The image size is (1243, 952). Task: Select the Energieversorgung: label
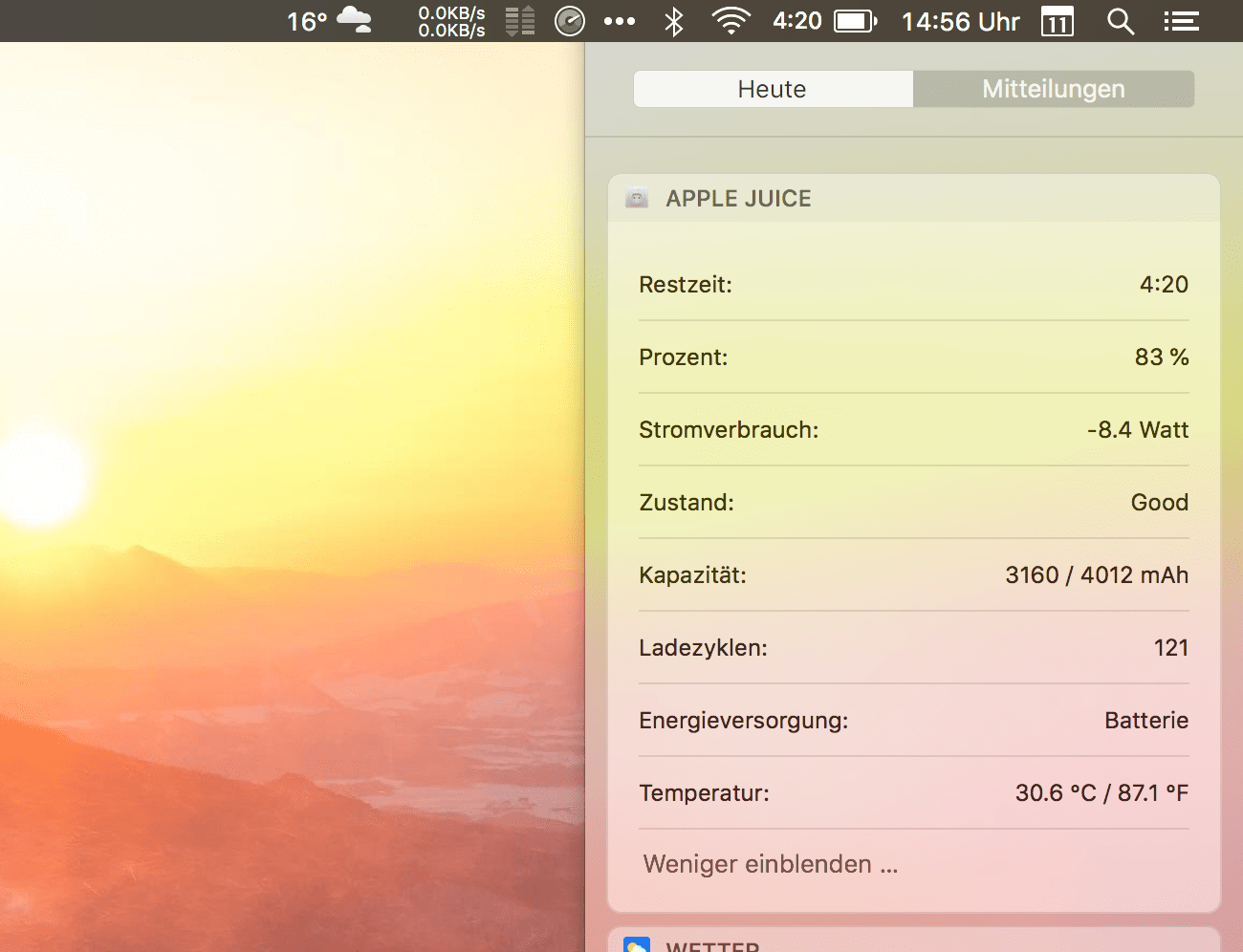(744, 720)
